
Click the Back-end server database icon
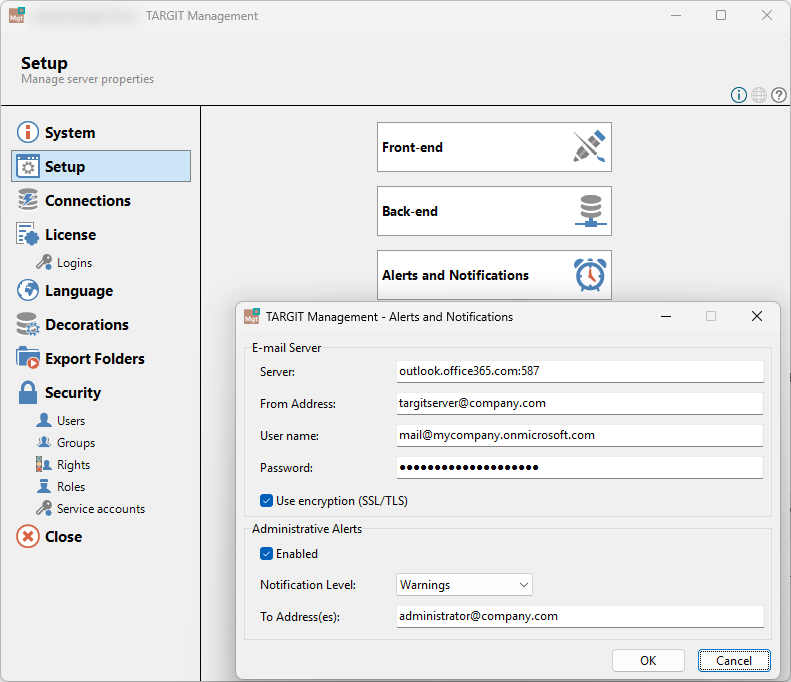point(591,211)
